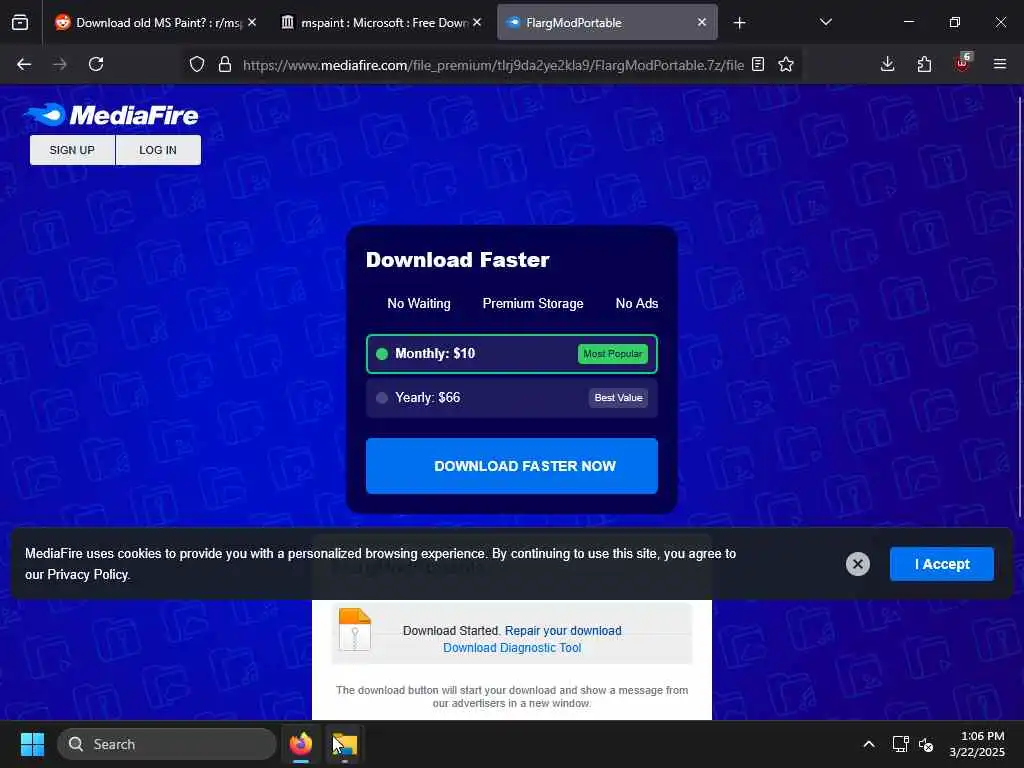Click the 7z file icon
1024x768 pixels.
coord(355,630)
